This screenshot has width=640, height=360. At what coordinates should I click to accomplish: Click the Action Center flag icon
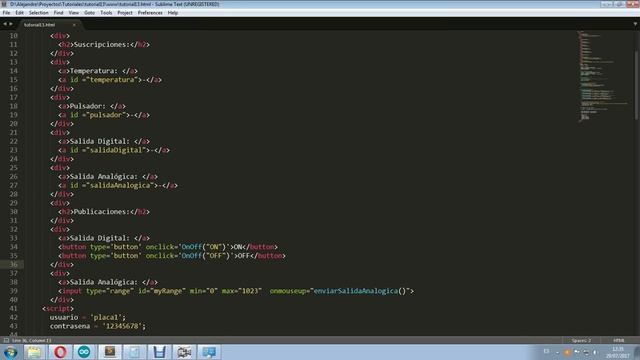pyautogui.click(x=577, y=352)
